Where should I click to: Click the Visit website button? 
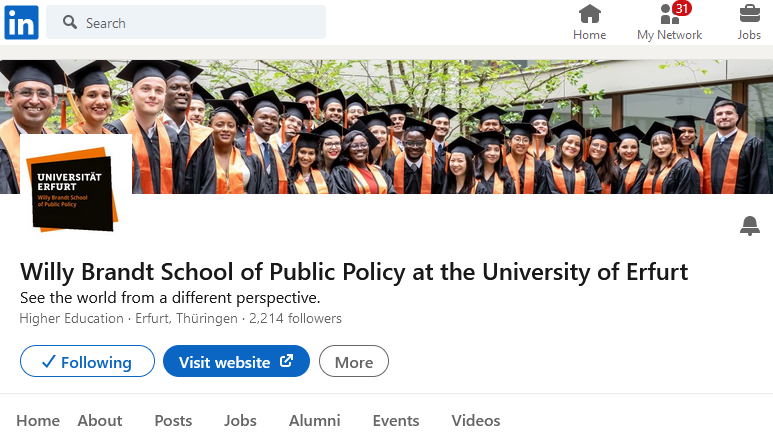click(x=236, y=362)
